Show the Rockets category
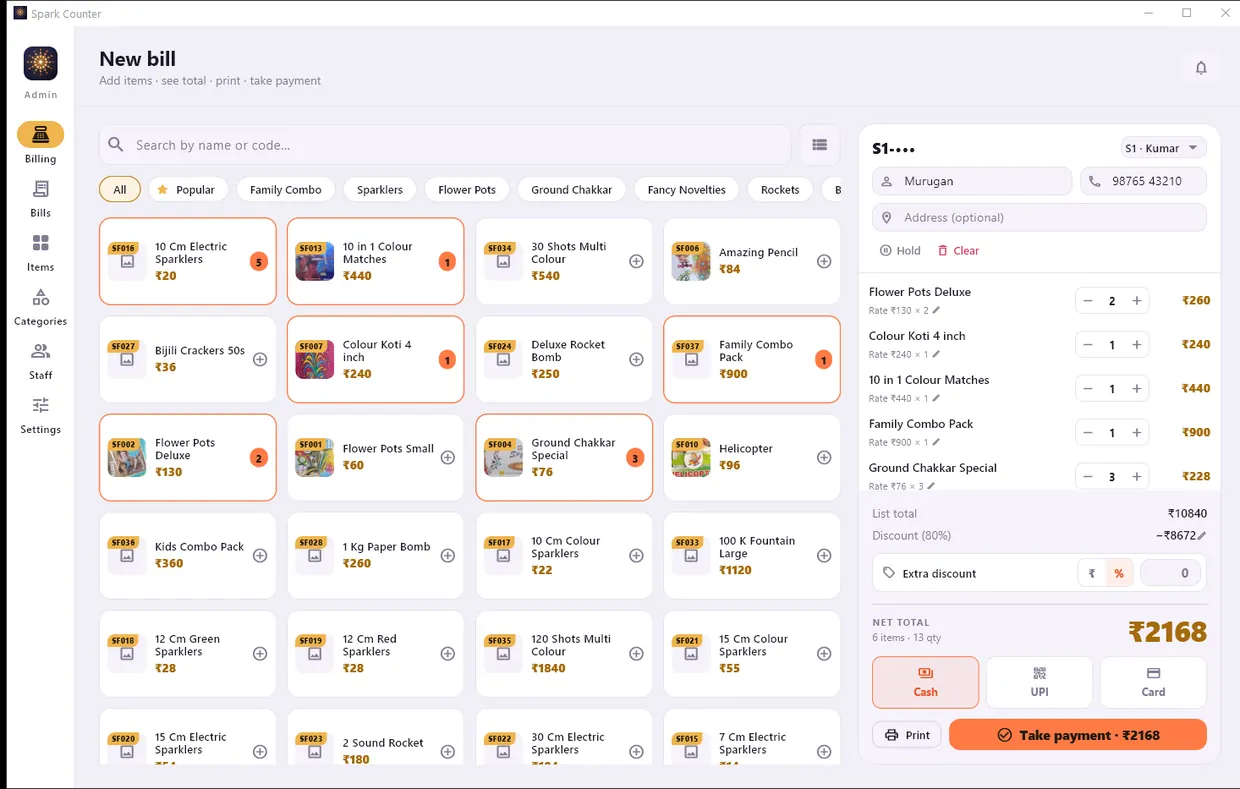Screen dimensions: 1240x789 pos(780,189)
